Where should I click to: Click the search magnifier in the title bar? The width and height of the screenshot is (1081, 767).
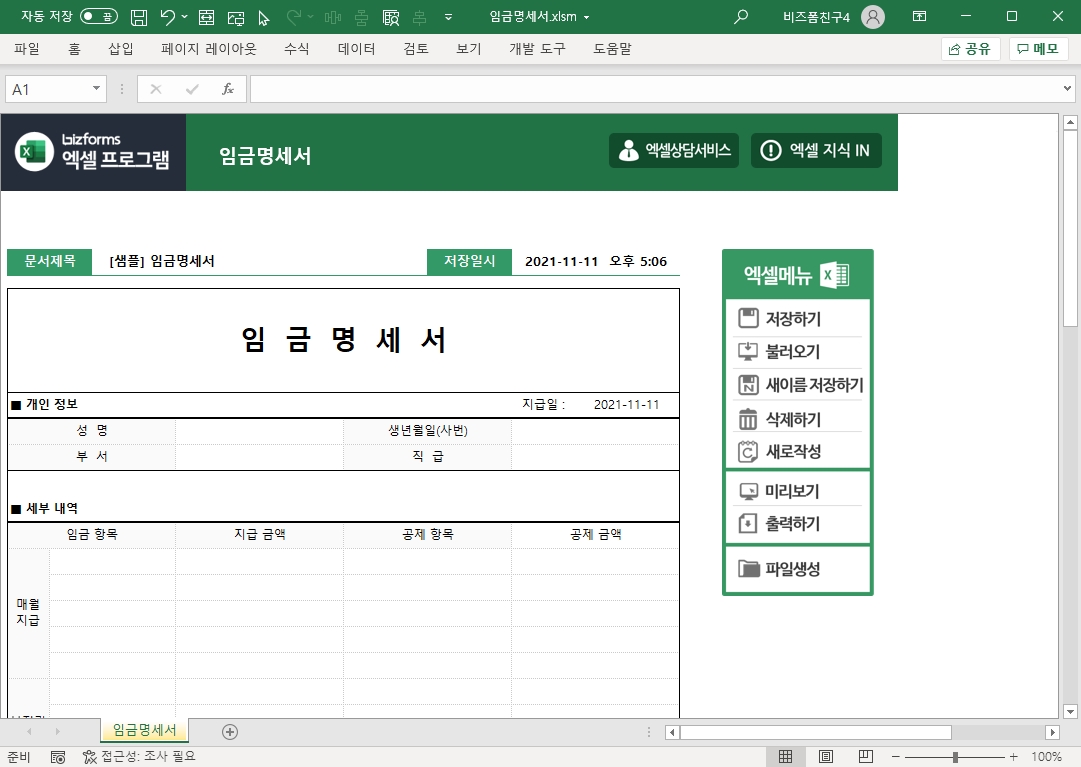[741, 17]
